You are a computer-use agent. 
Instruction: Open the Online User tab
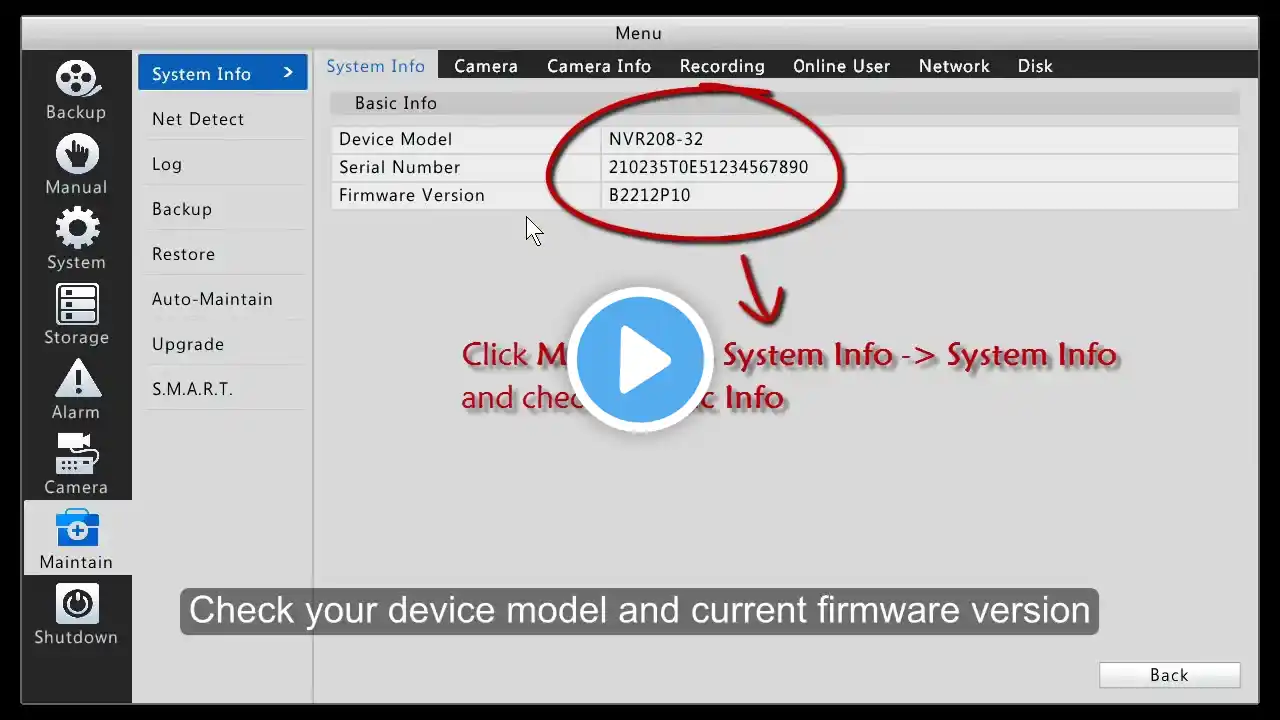click(841, 66)
